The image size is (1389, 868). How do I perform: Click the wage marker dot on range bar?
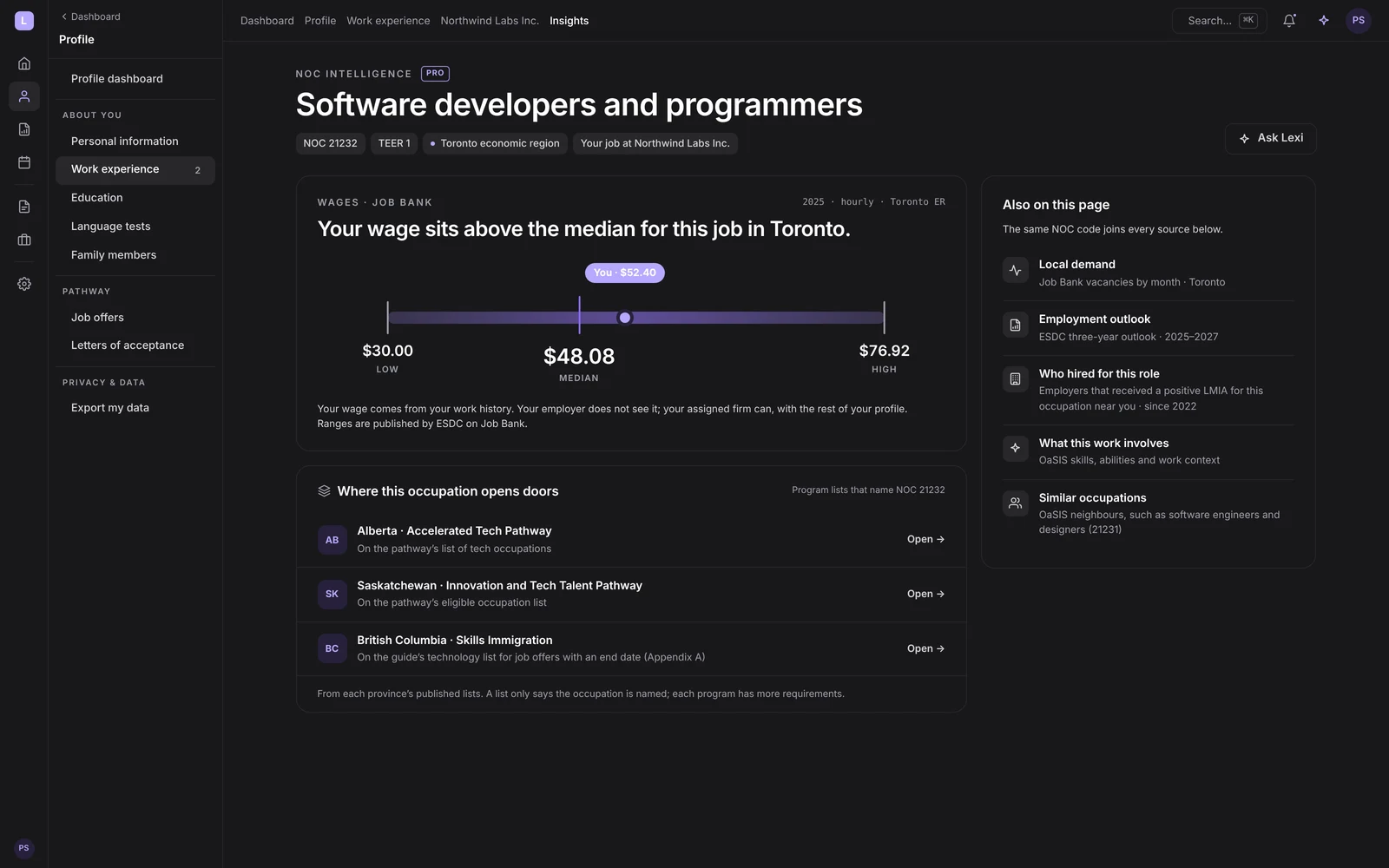(x=625, y=318)
